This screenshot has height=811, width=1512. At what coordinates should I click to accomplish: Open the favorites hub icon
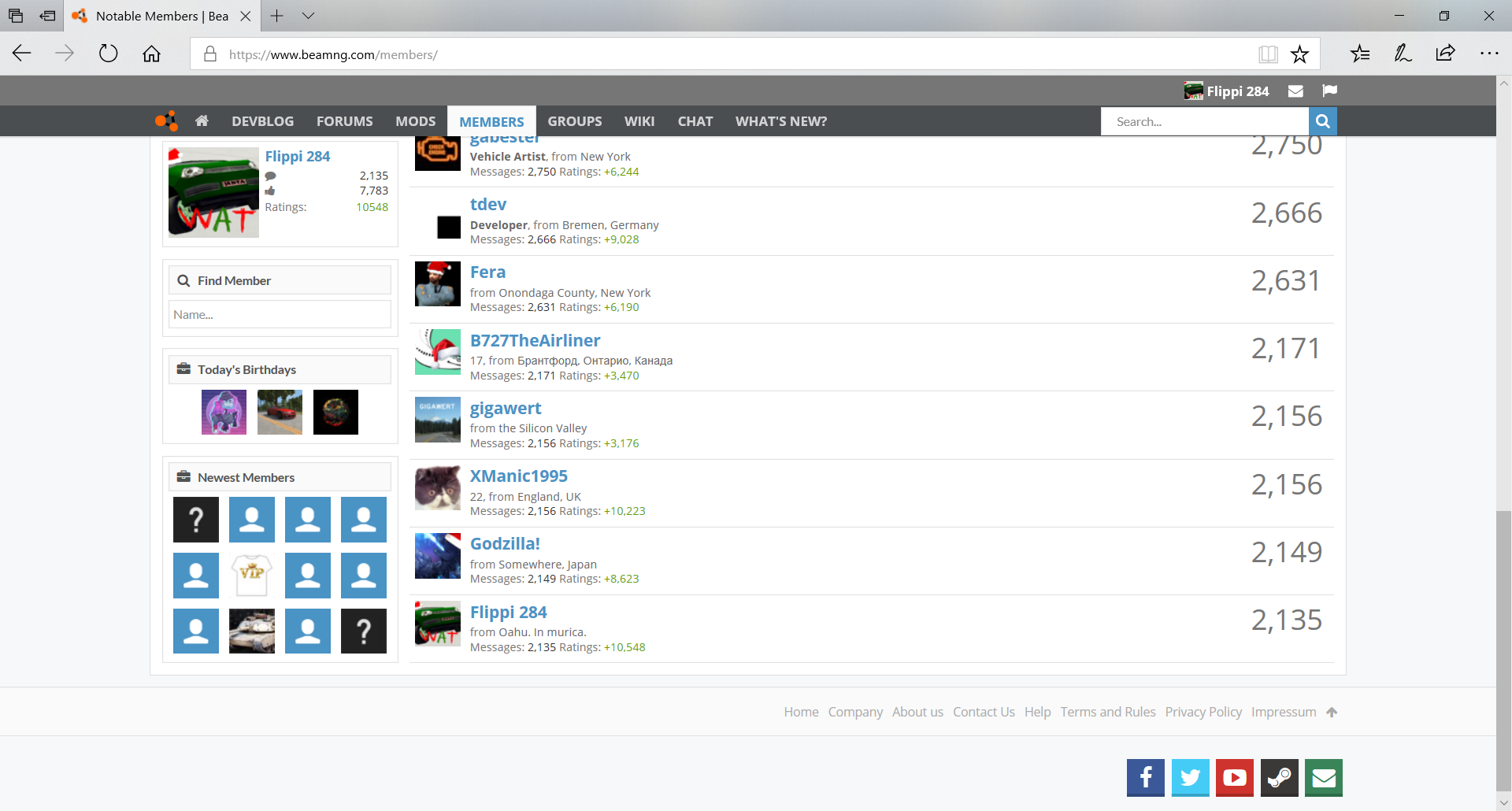click(x=1360, y=54)
